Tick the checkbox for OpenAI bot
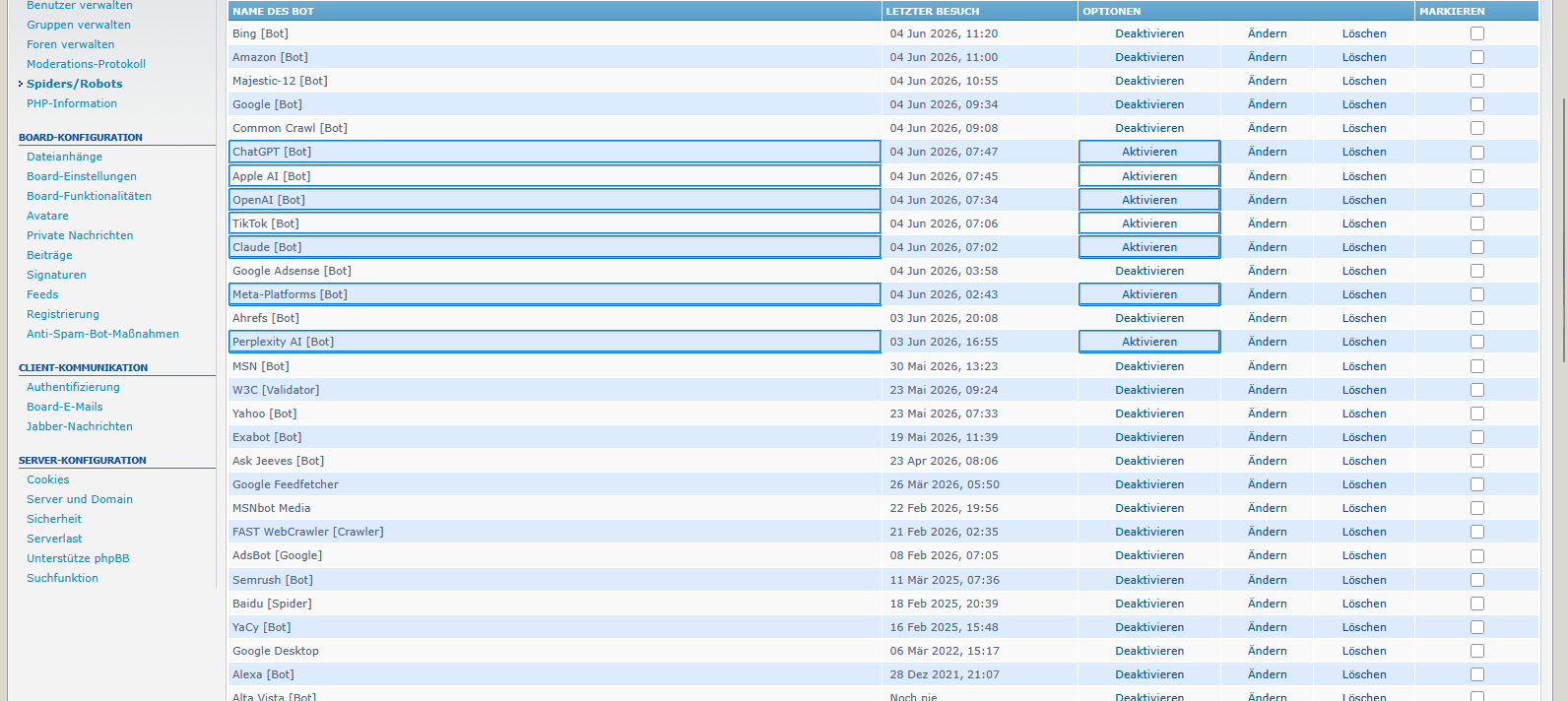 pyautogui.click(x=1477, y=200)
